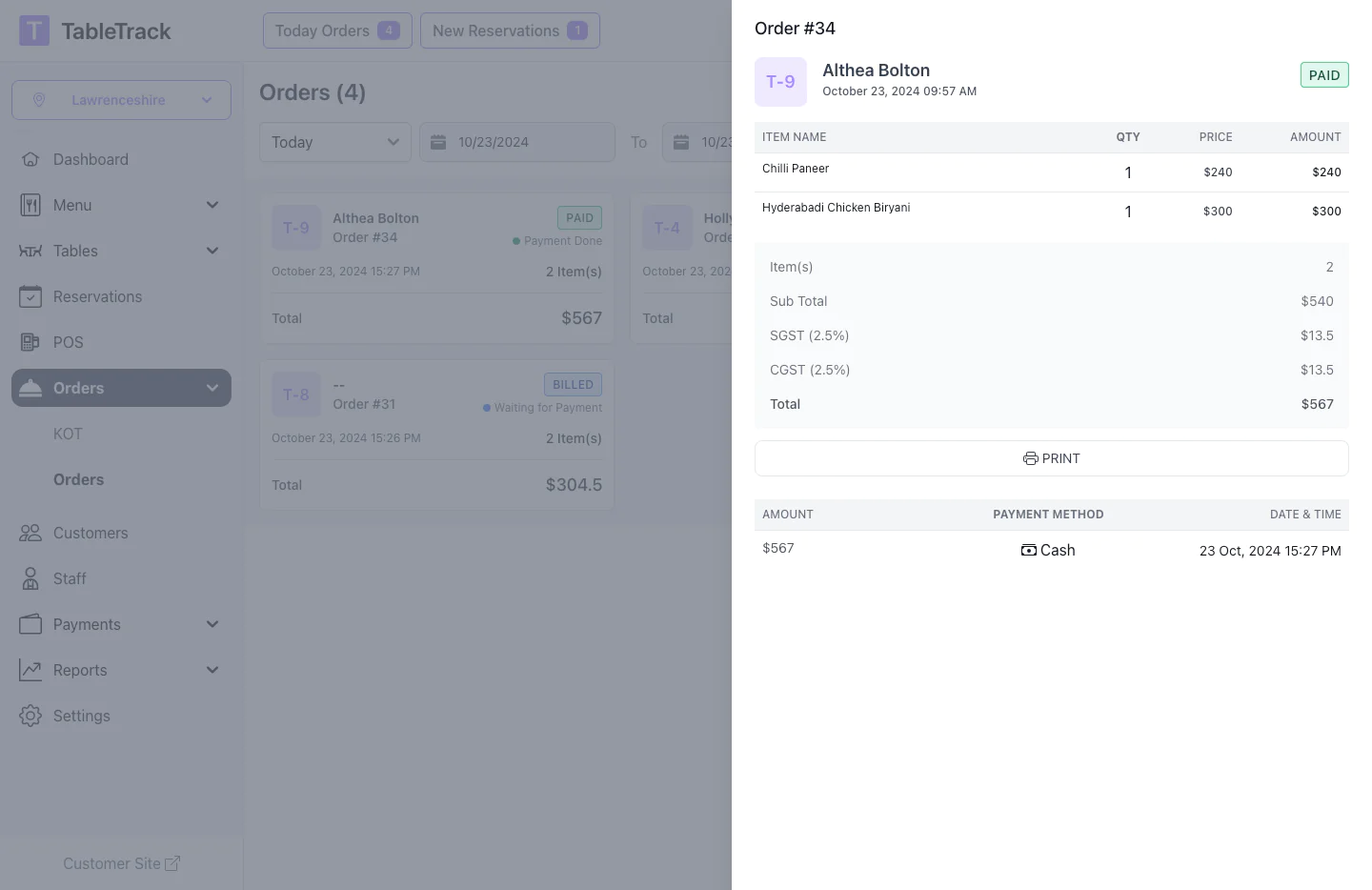Screen dimensions: 1372x890
Task: Click the POS register icon
Action: coord(30,342)
